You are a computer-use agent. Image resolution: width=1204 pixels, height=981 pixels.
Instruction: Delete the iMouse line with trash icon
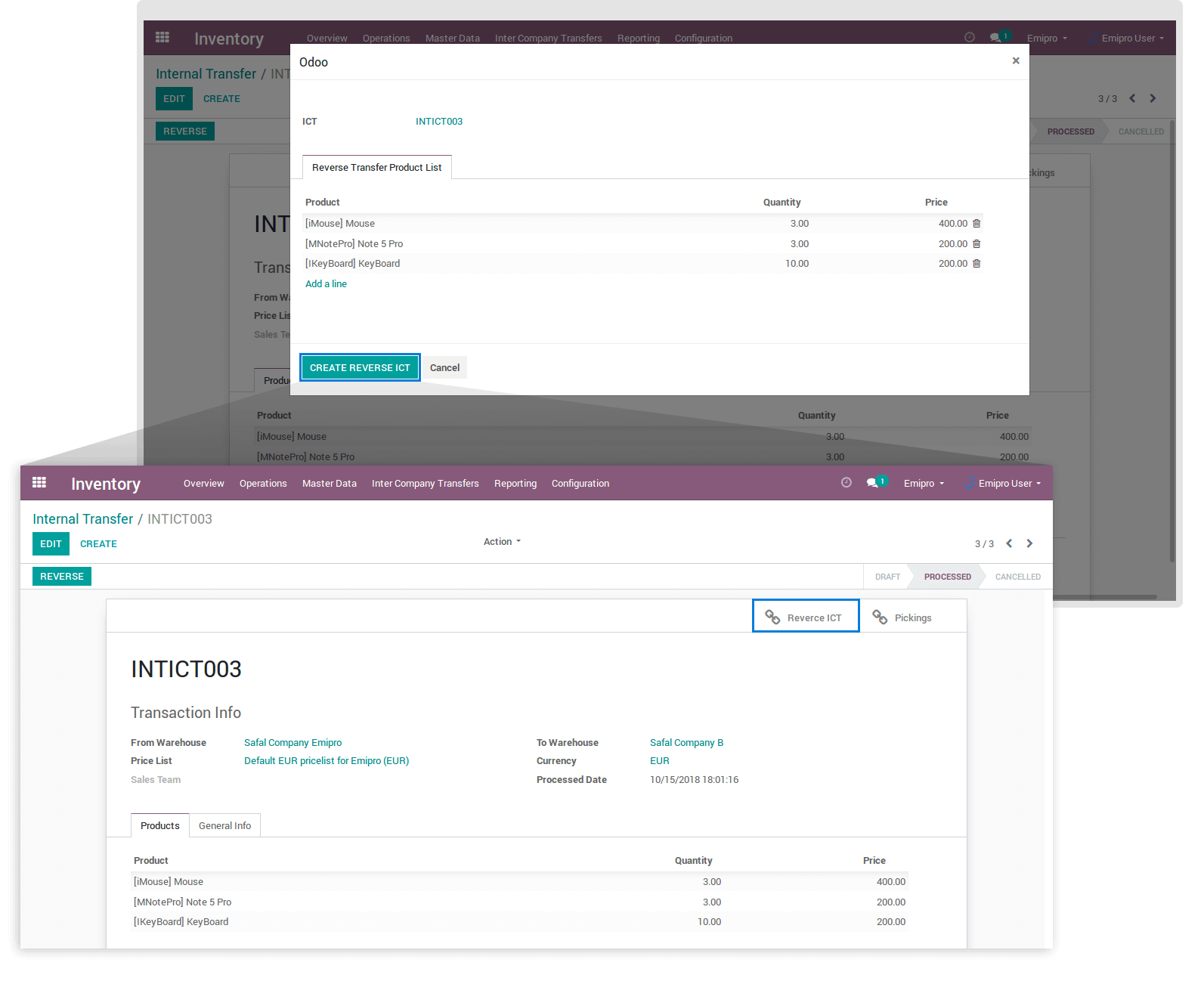(977, 224)
